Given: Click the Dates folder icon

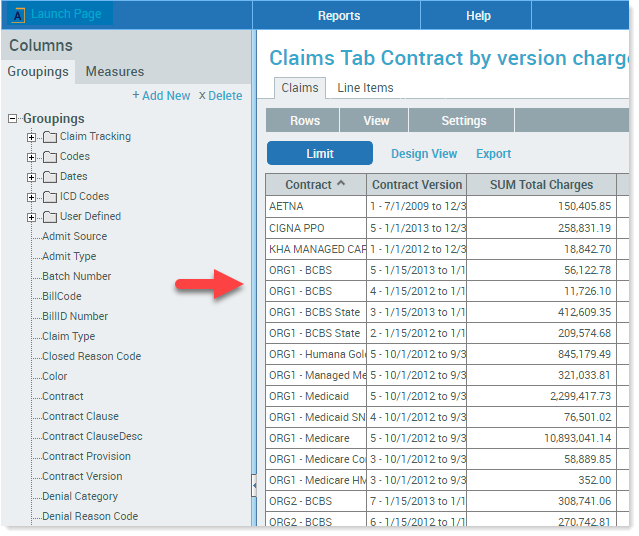Looking at the screenshot, I should [50, 177].
